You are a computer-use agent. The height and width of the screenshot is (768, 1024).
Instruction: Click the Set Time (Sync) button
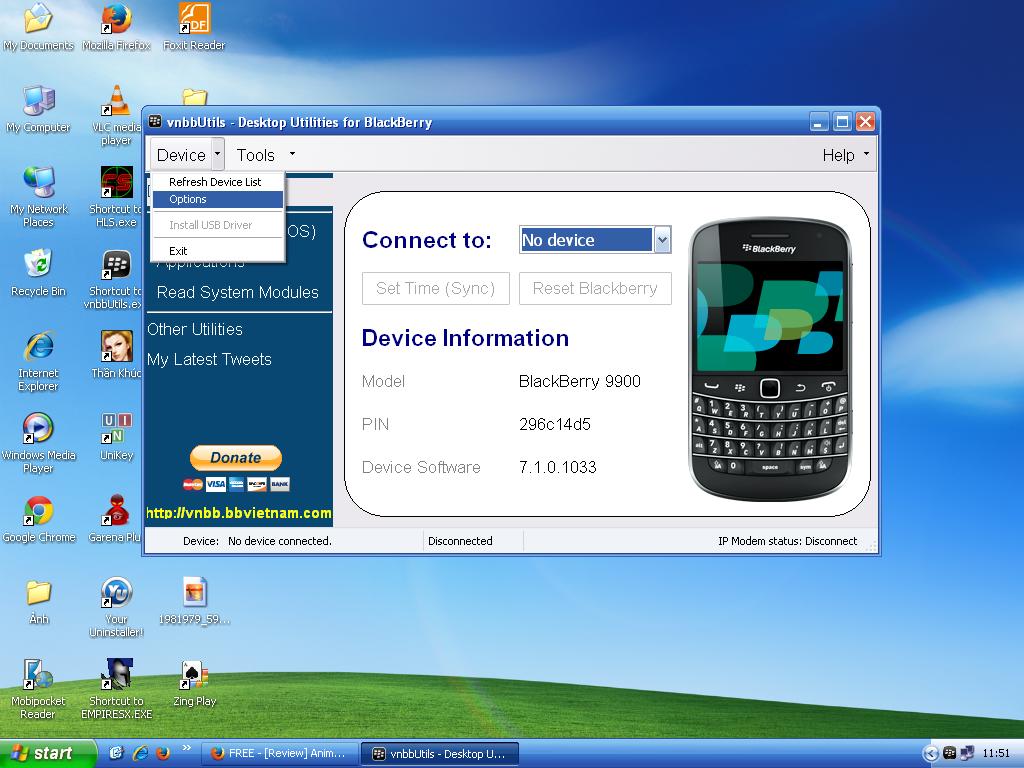click(x=436, y=288)
